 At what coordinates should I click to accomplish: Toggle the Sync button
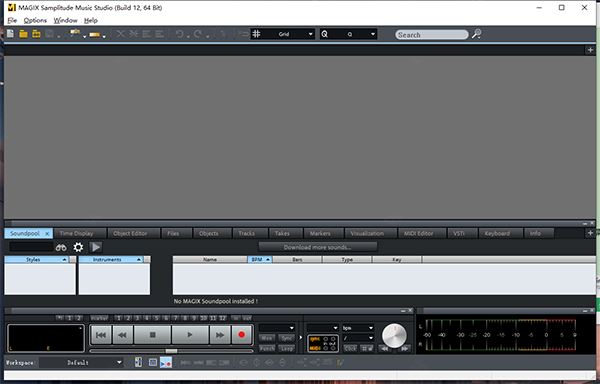[286, 338]
